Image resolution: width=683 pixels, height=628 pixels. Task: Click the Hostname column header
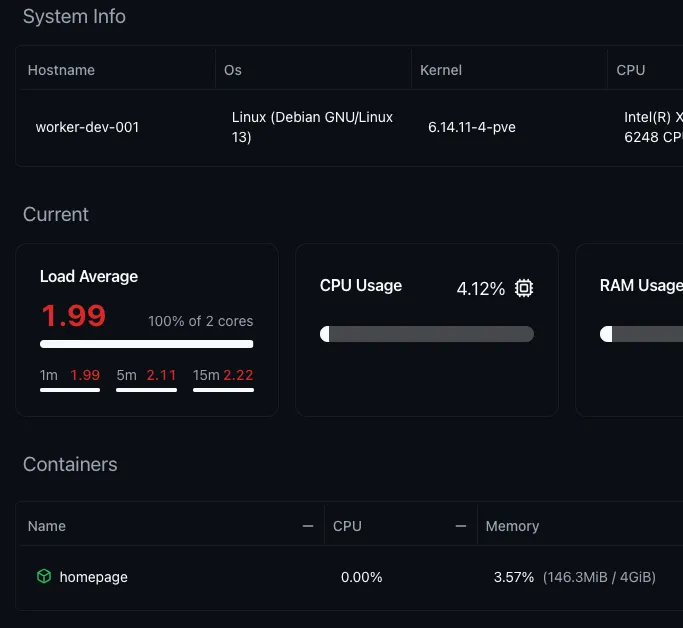point(61,70)
